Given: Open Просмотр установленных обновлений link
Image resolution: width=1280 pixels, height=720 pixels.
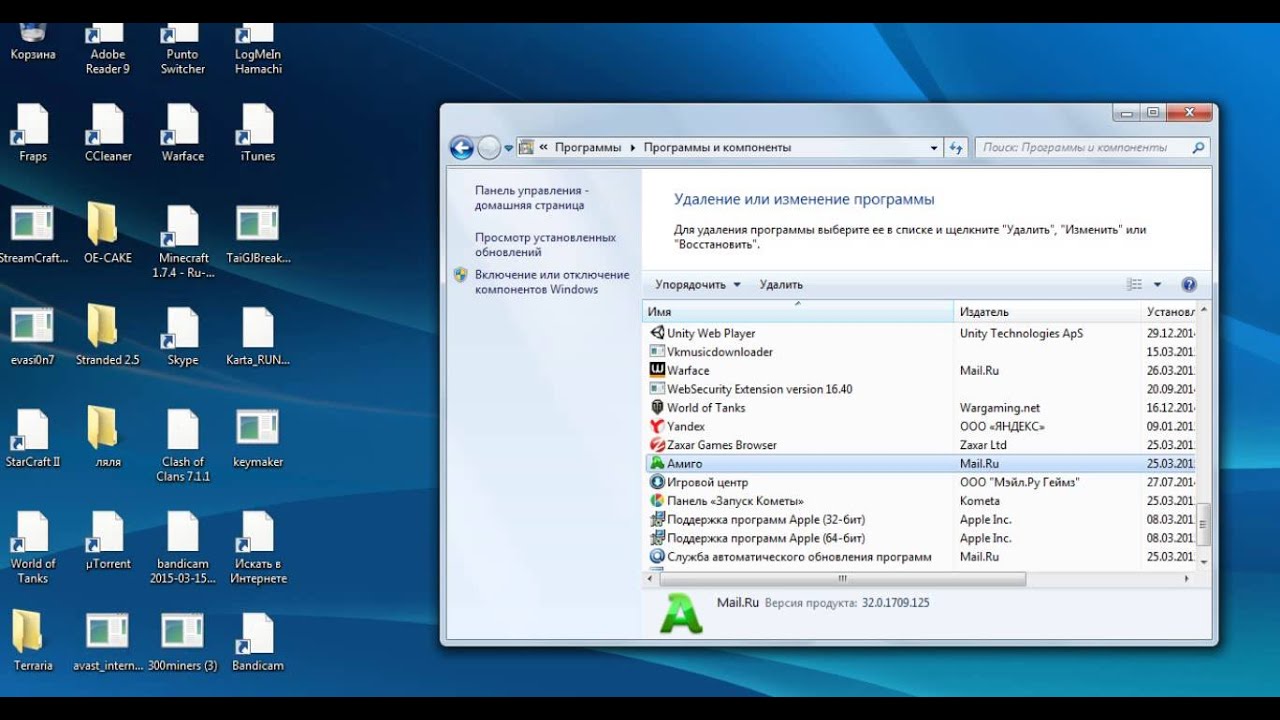Looking at the screenshot, I should point(545,245).
